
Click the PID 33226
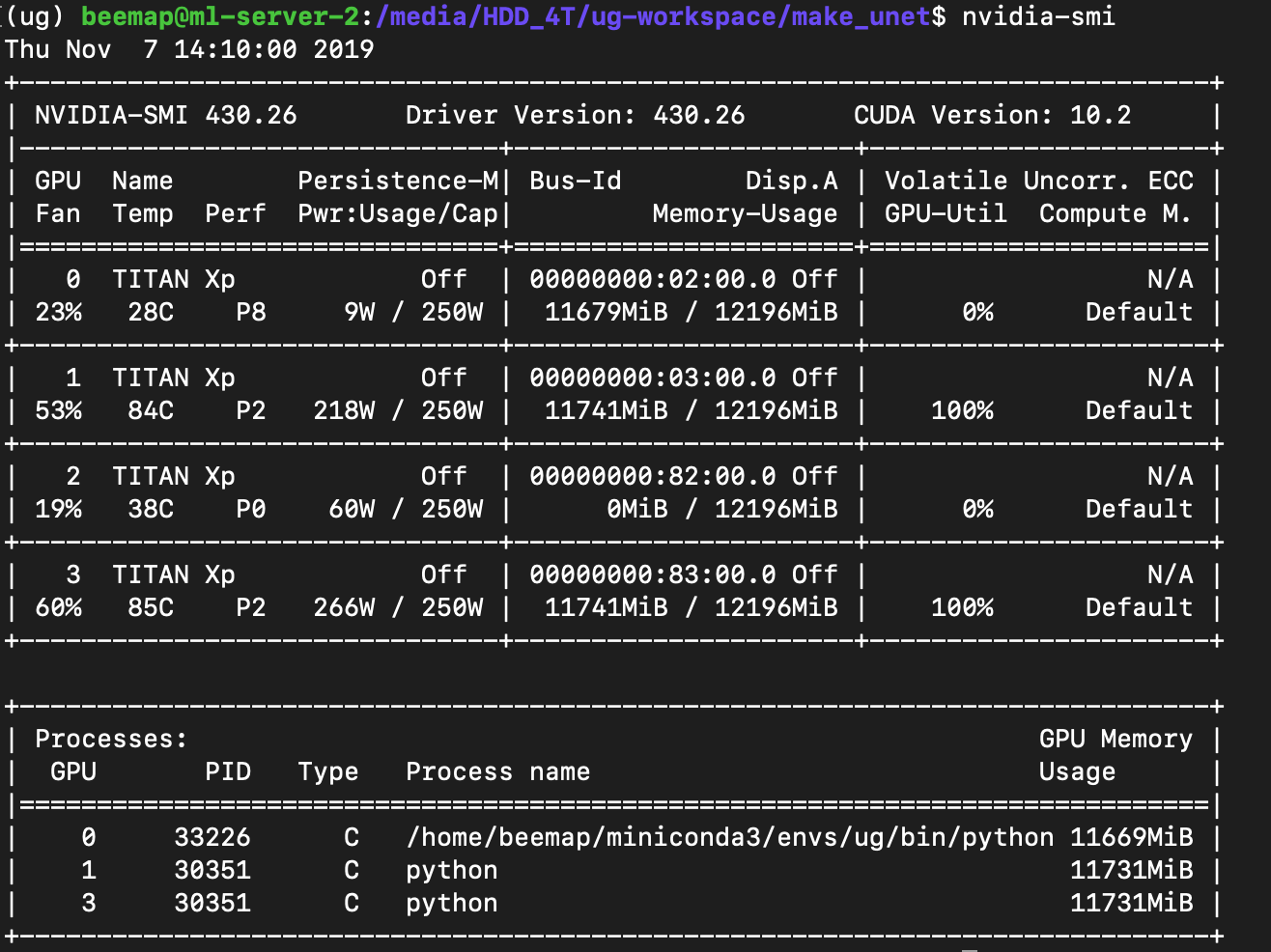(212, 837)
